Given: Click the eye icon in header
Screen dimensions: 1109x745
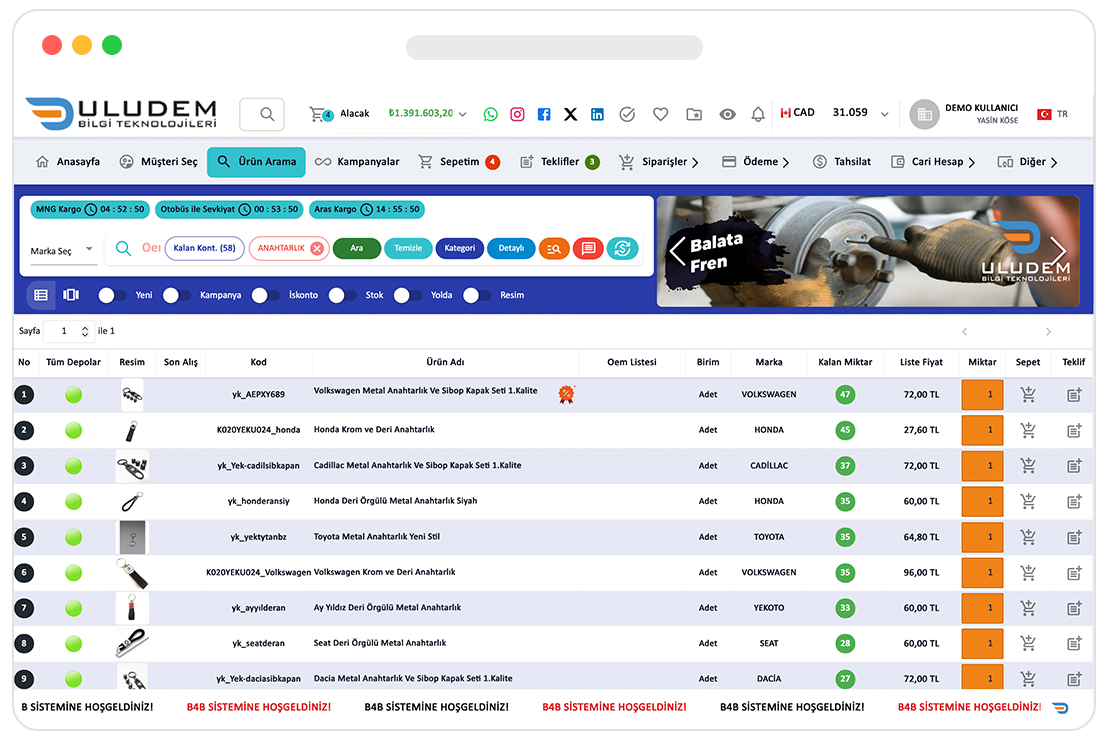Looking at the screenshot, I should pos(727,114).
